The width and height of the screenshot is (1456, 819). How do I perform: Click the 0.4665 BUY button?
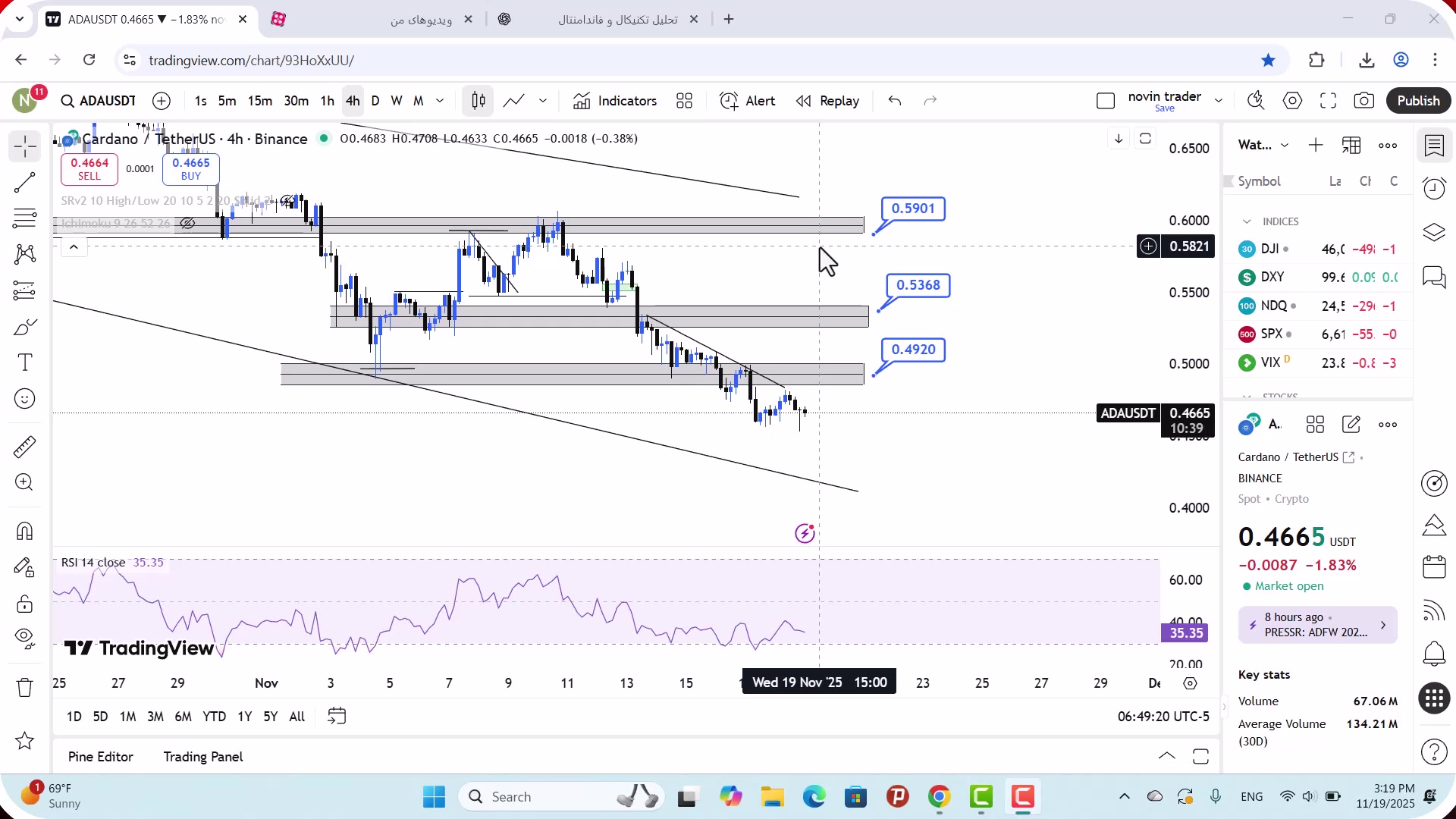(191, 169)
